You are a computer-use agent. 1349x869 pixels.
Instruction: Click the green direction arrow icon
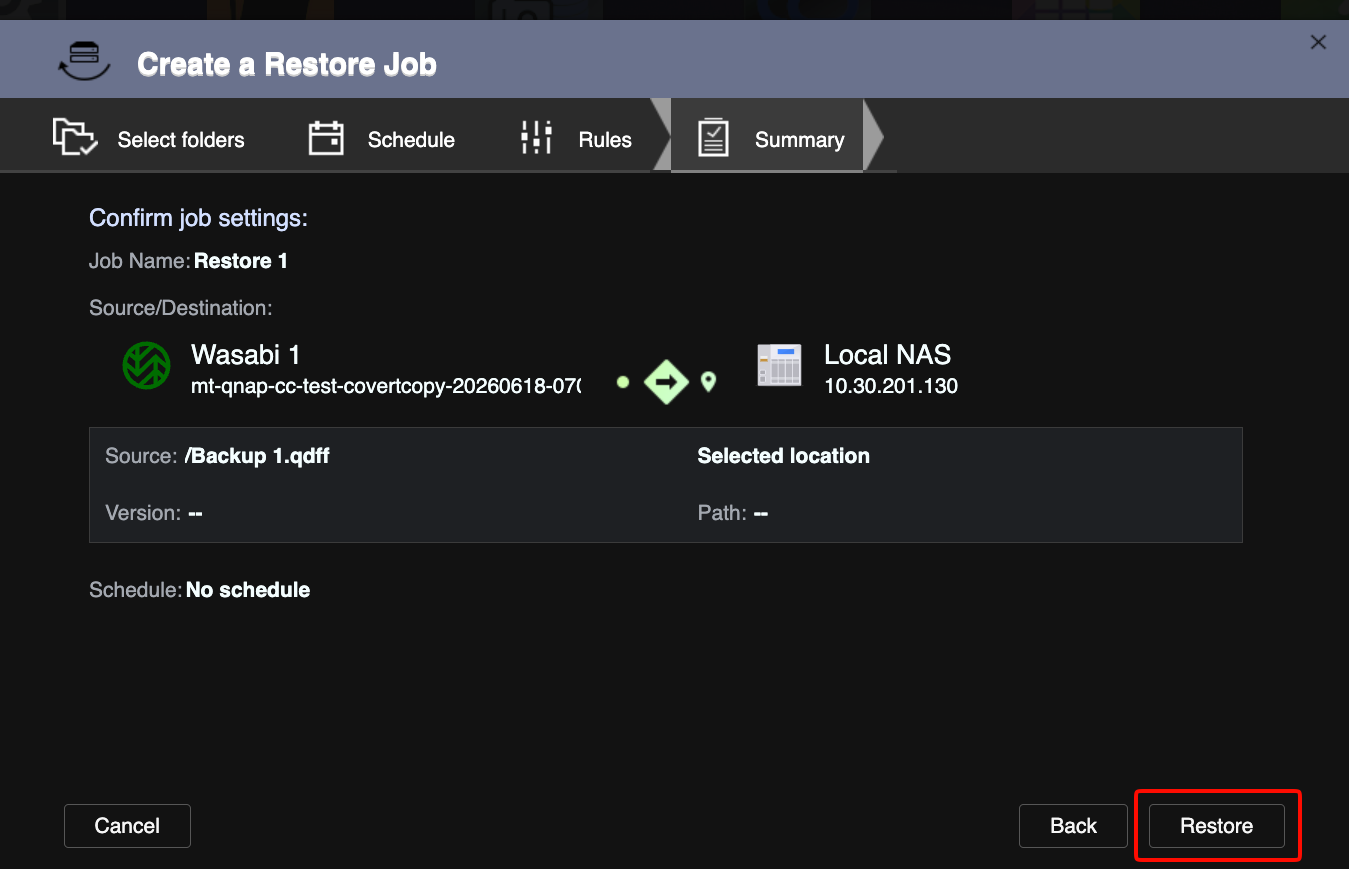point(666,381)
